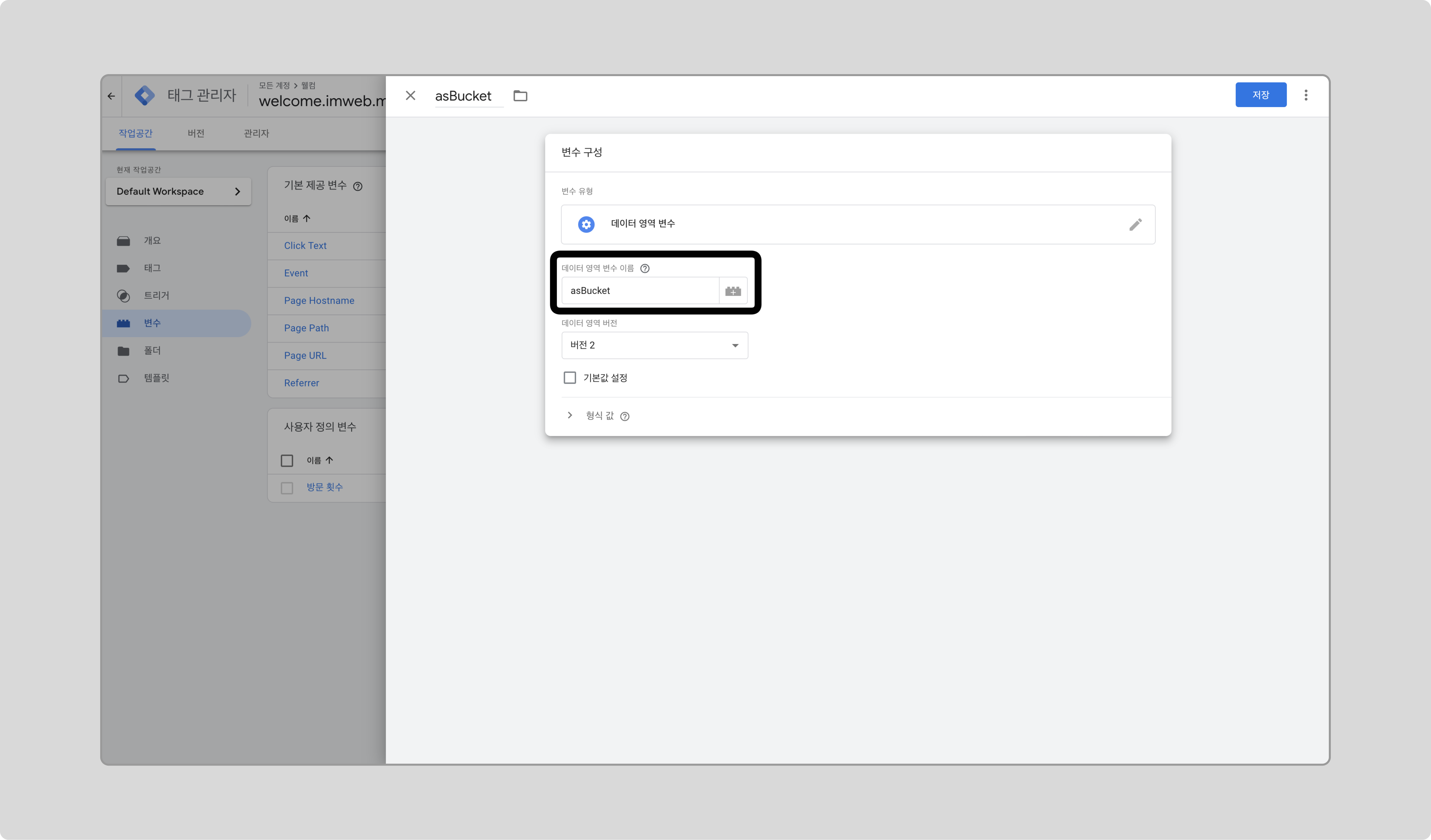Image resolution: width=1431 pixels, height=840 pixels.
Task: Click the 모든 계정 breadcrumb
Action: [x=274, y=86]
